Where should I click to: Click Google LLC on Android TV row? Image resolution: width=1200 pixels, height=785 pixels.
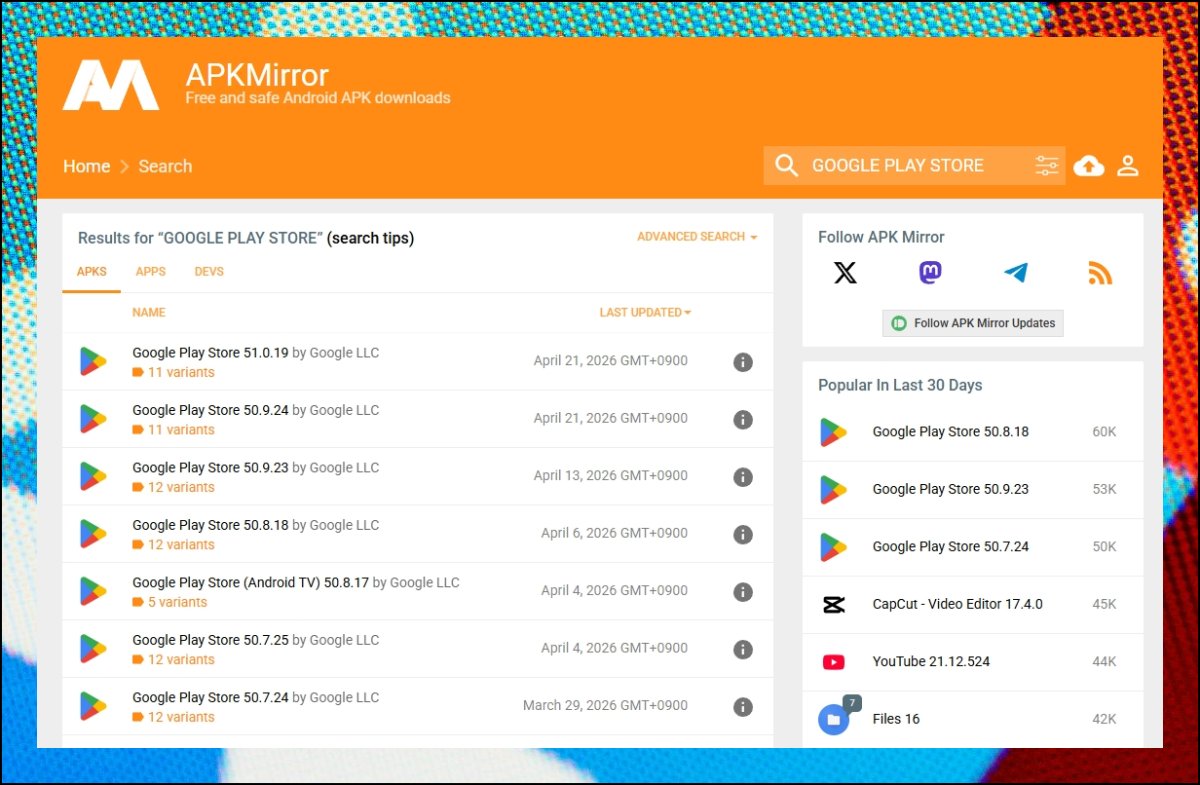(425, 582)
